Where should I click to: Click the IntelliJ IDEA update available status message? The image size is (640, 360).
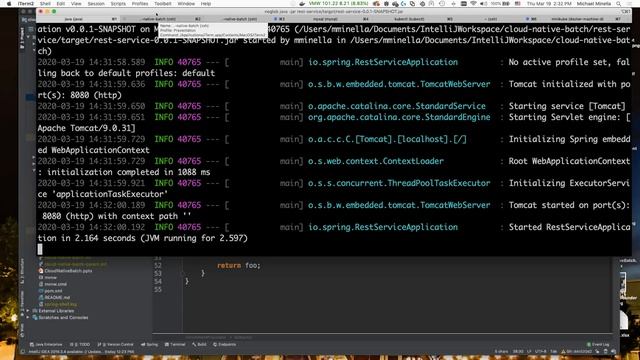(81, 351)
